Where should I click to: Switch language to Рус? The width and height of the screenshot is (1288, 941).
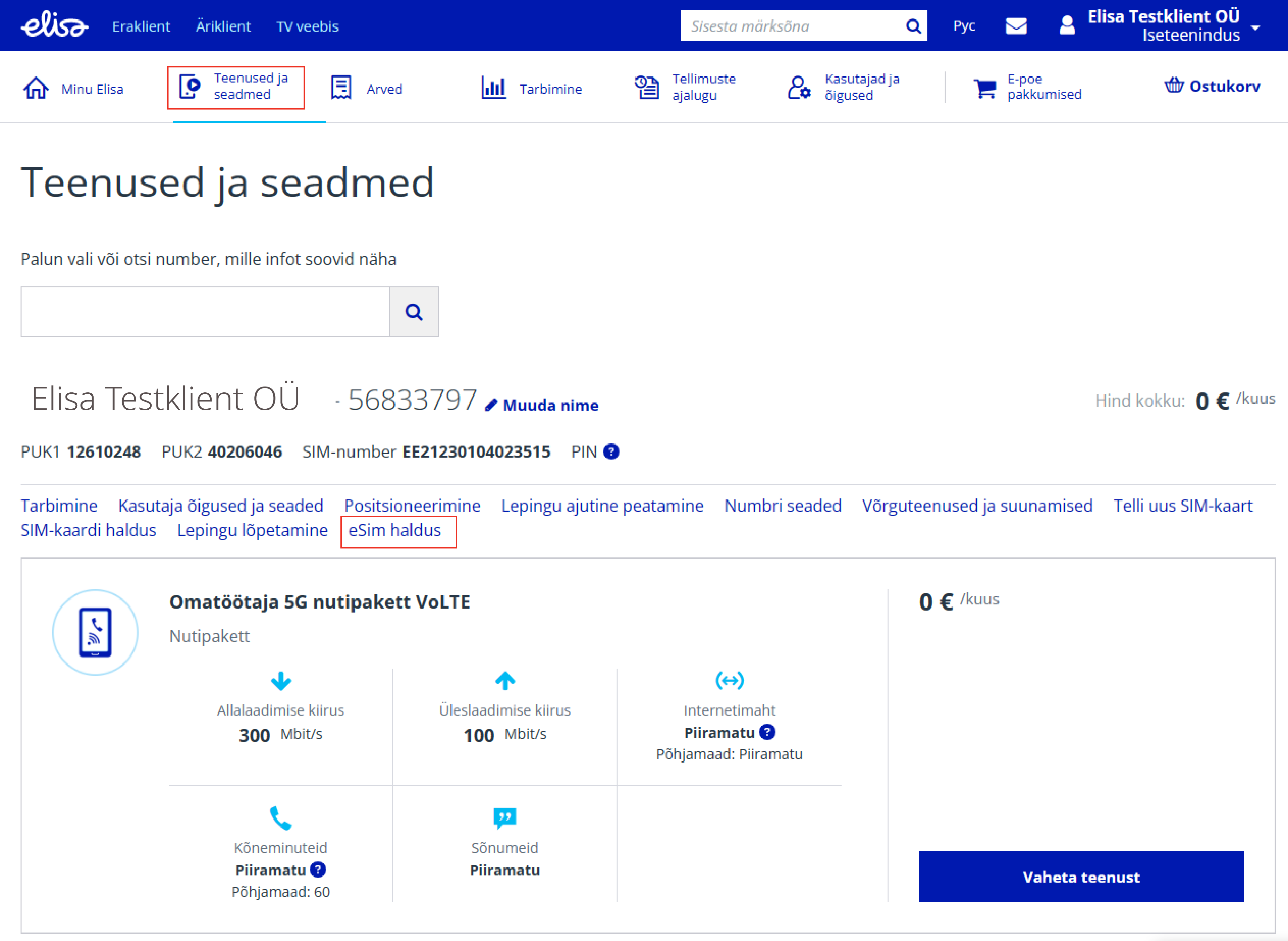(x=964, y=26)
